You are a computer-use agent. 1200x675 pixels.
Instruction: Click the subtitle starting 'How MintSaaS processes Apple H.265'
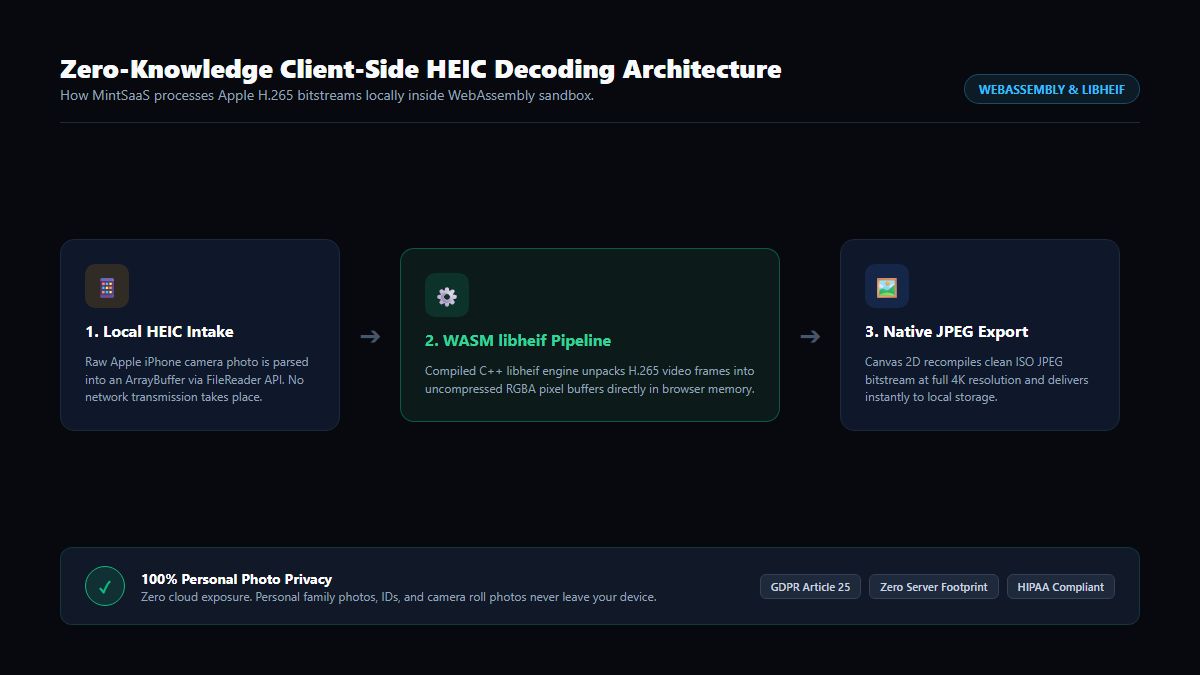tap(327, 96)
